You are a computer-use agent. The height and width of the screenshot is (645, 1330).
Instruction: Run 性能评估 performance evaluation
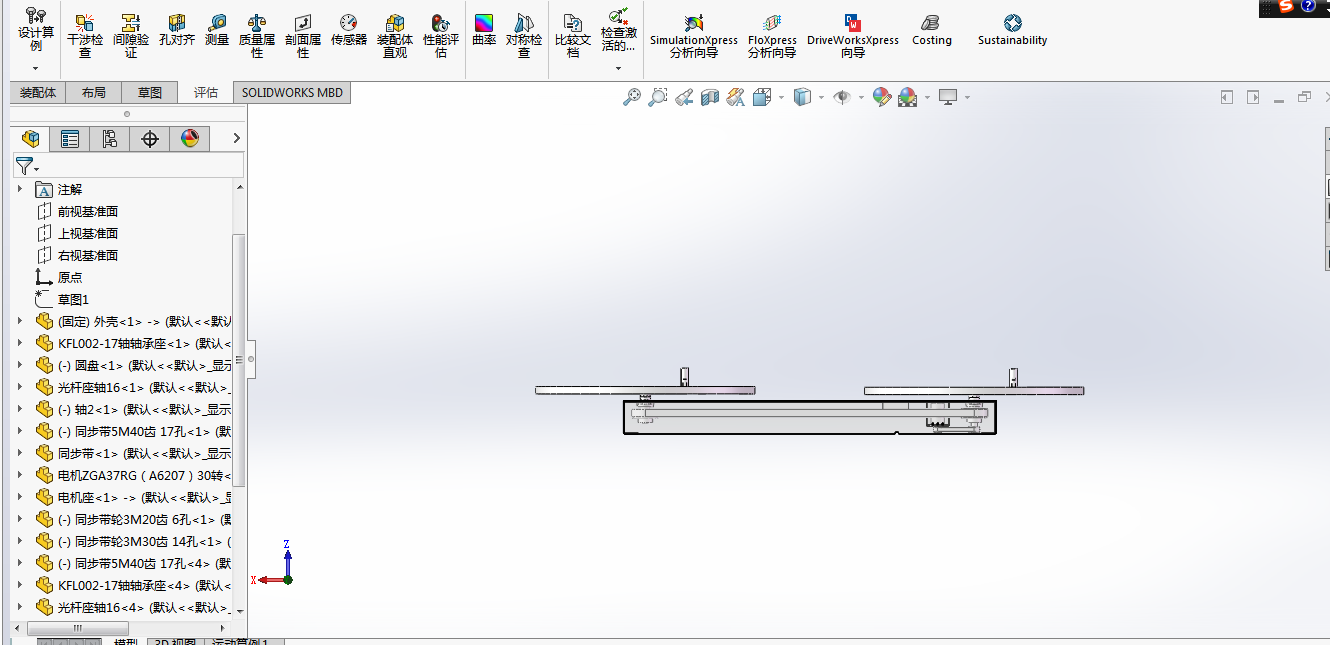point(441,36)
